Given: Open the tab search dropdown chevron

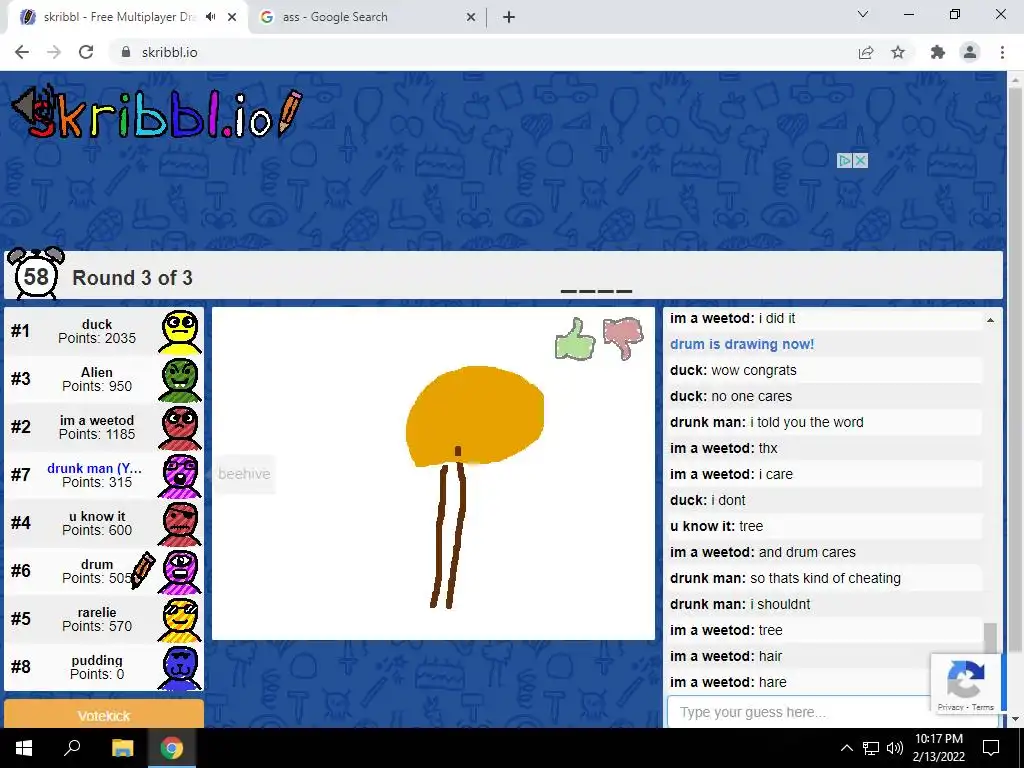Looking at the screenshot, I should 863,14.
